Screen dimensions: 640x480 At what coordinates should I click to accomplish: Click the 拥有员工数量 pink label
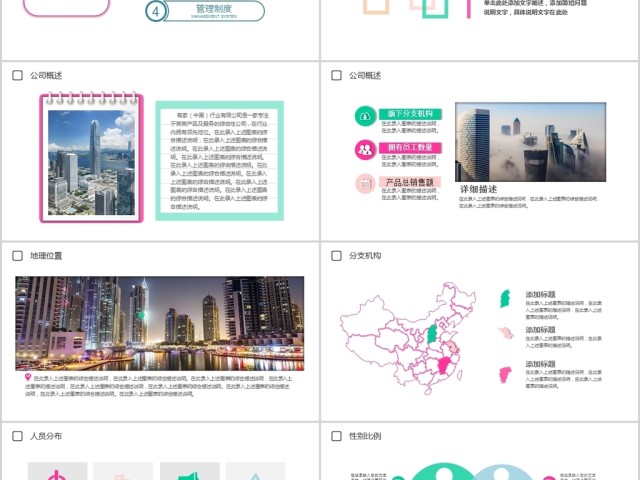tap(410, 147)
